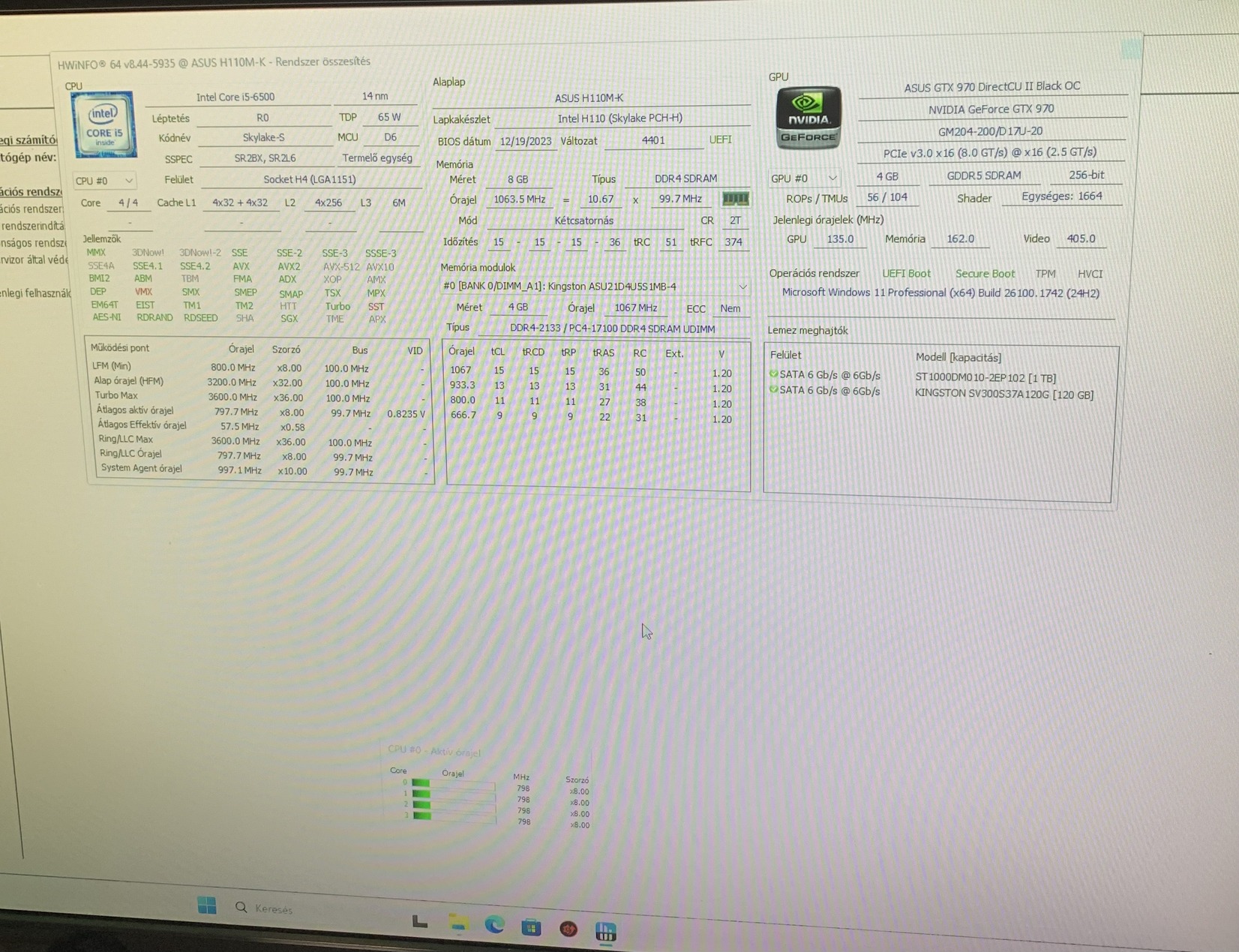Click the 666.7 memory timing row
Screen dimensions: 1239x952
(x=591, y=417)
